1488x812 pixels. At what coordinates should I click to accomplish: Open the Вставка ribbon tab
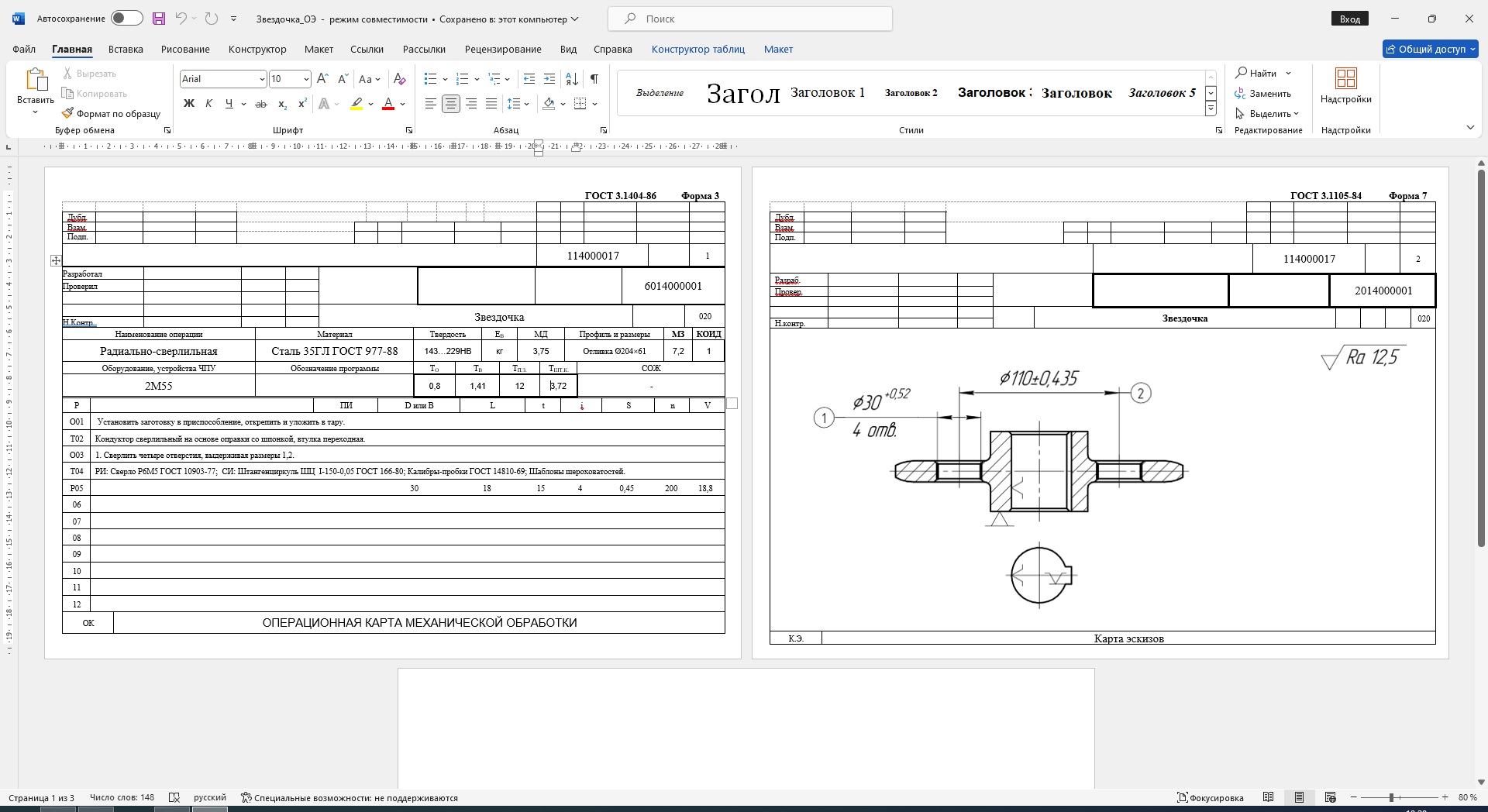126,49
